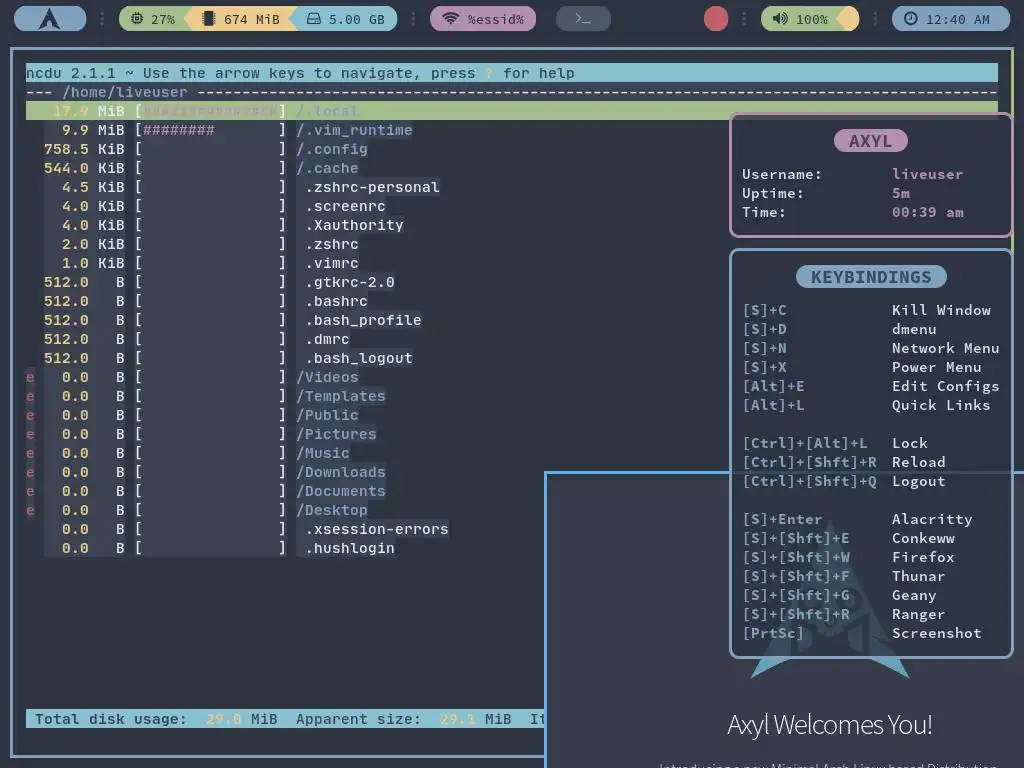
Task: Select the .Xauthority file row
Action: coord(224,225)
